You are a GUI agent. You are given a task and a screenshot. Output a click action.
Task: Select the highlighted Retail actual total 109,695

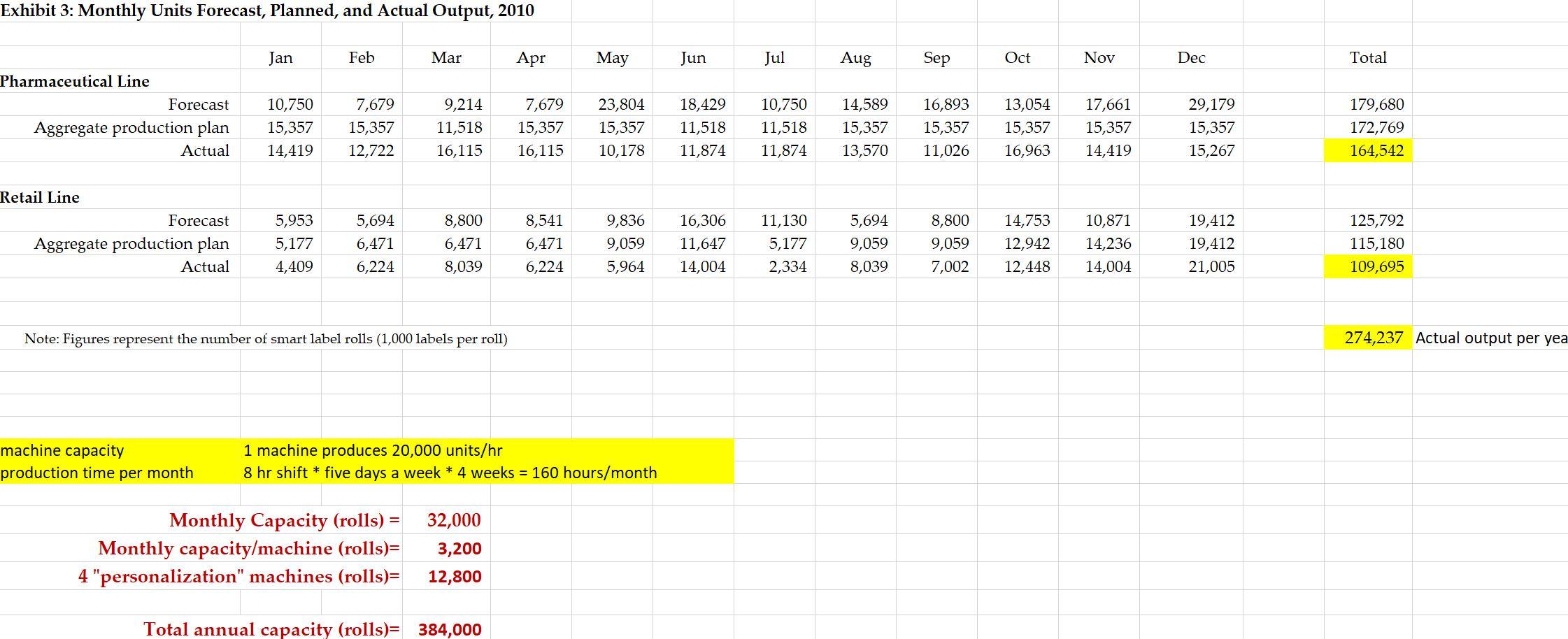[x=1367, y=266]
